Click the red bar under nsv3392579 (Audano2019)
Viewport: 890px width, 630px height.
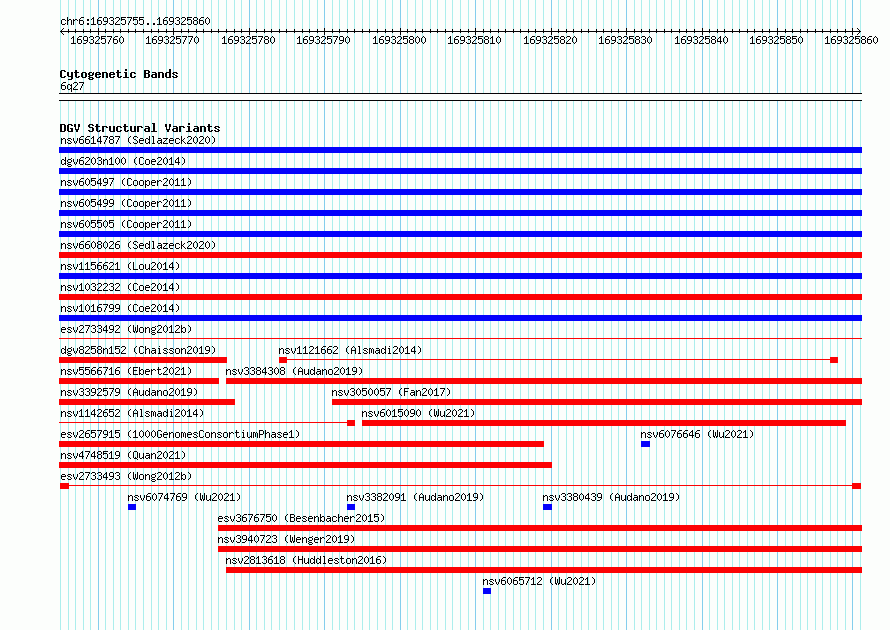tap(147, 402)
